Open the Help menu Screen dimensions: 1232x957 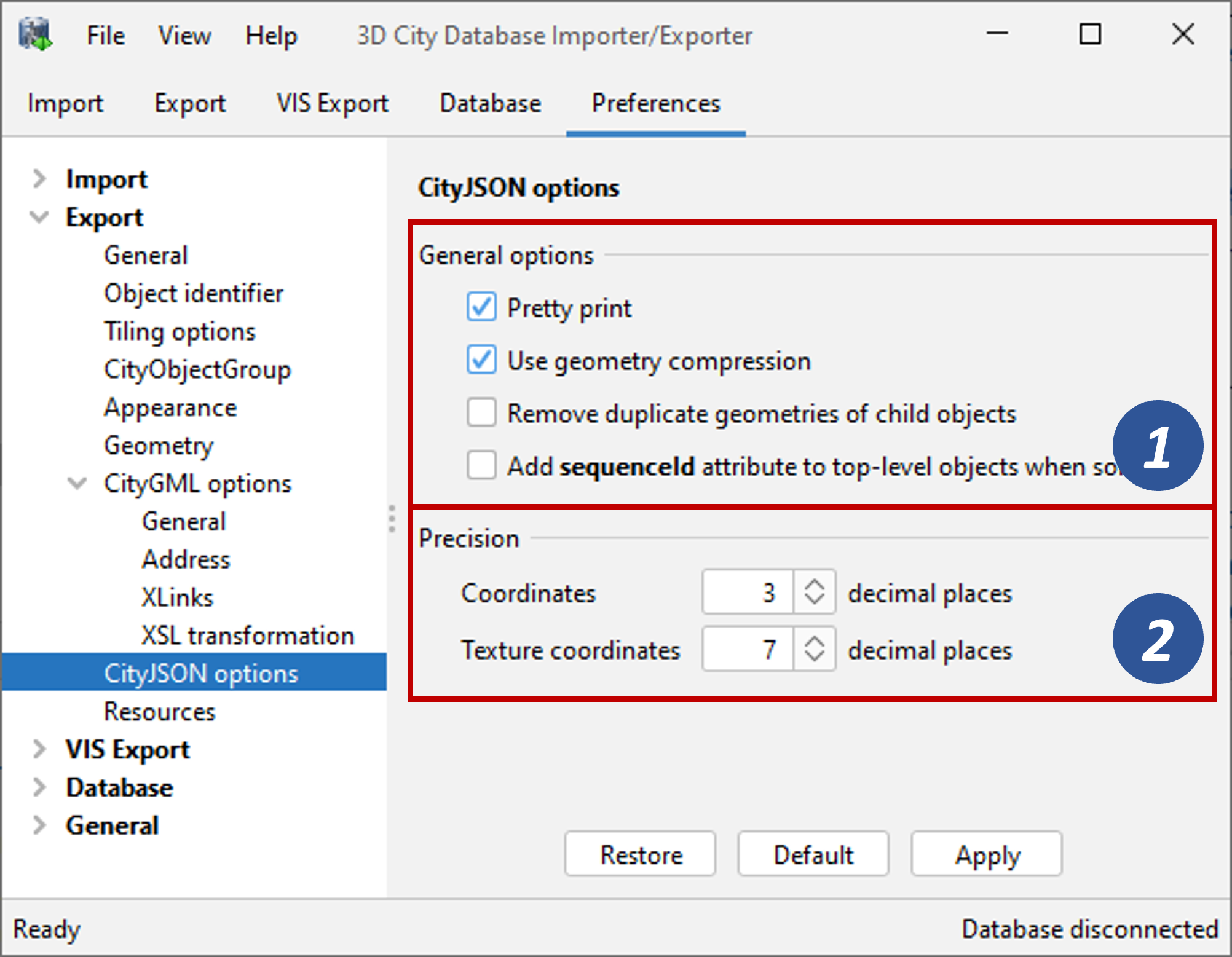(x=271, y=36)
